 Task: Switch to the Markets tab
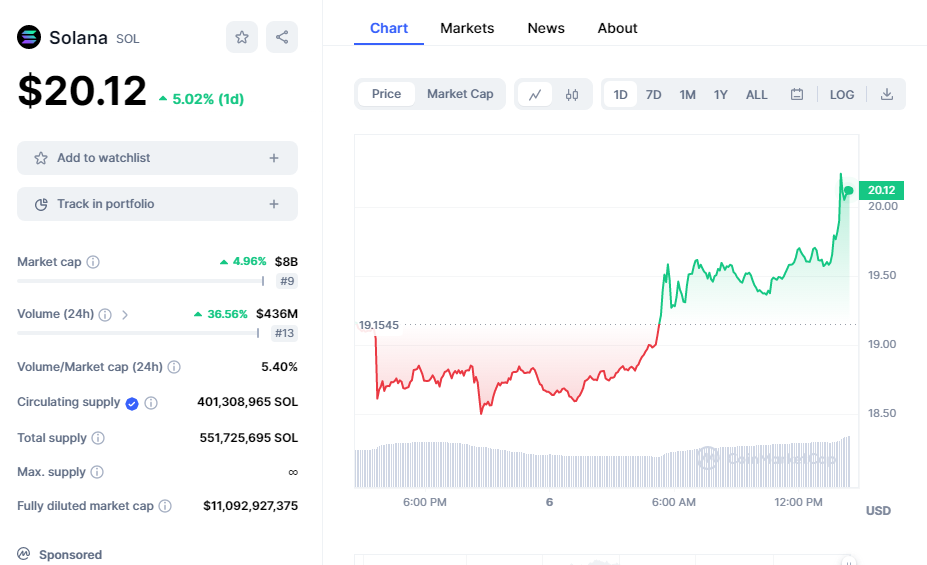pyautogui.click(x=467, y=28)
